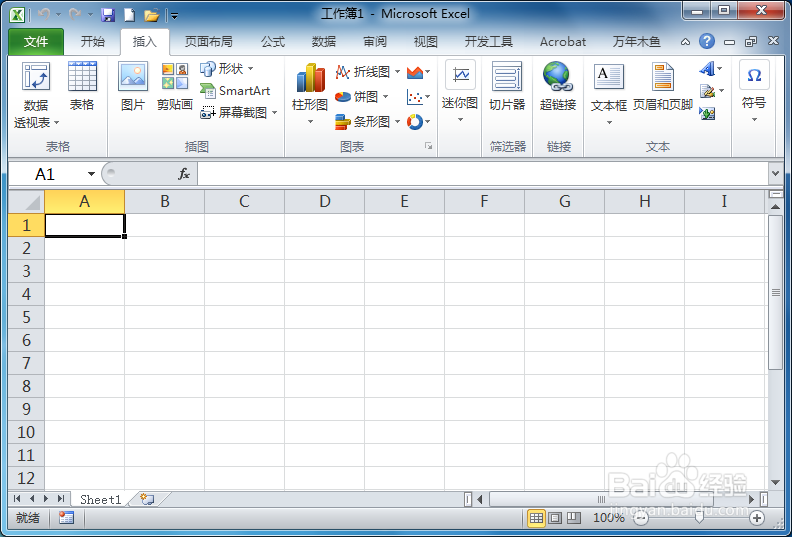Screen dimensions: 792x537
Task: Expand the Name Box dropdown arrow
Action: tap(91, 174)
